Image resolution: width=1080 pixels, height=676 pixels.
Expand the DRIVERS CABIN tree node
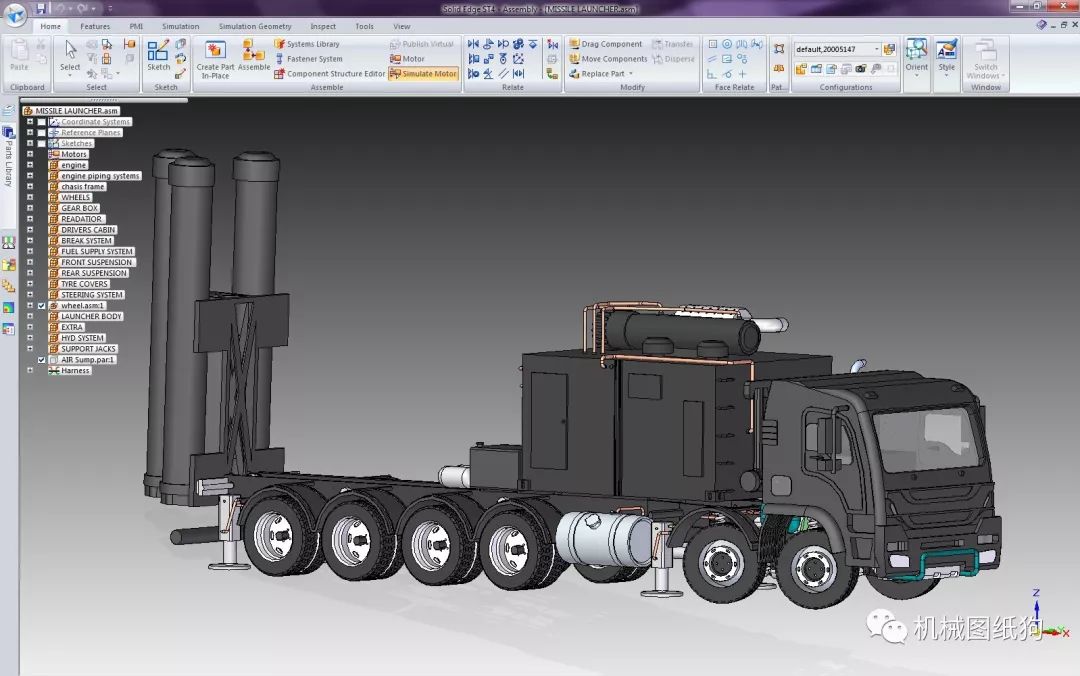click(x=30, y=229)
